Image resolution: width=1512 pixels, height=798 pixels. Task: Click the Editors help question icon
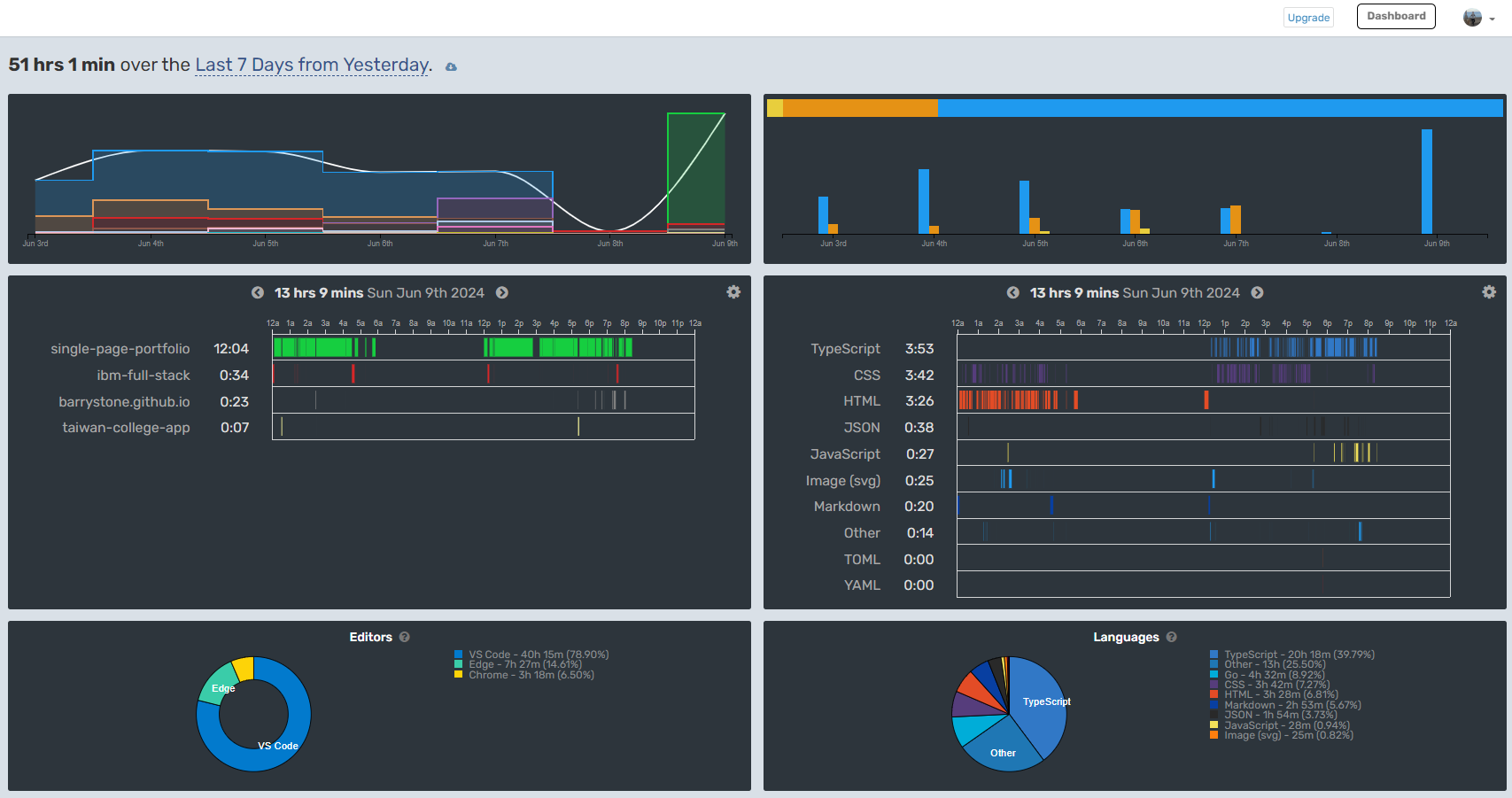404,638
